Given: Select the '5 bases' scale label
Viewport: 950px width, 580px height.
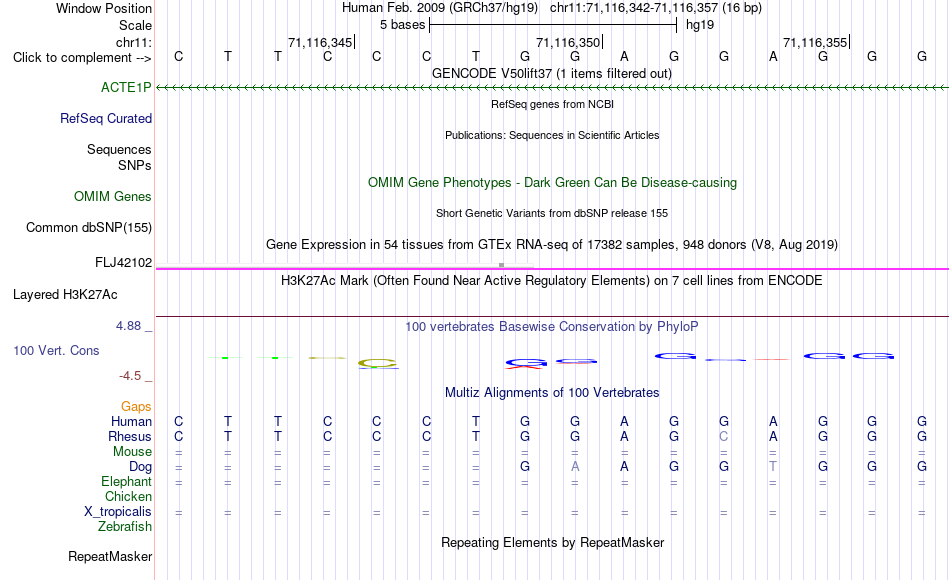Looking at the screenshot, I should coord(402,25).
